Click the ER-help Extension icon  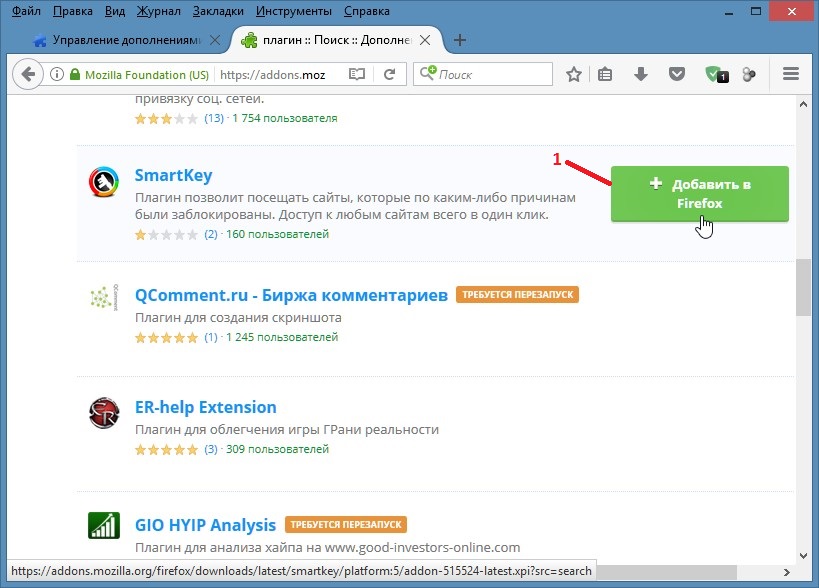(103, 413)
